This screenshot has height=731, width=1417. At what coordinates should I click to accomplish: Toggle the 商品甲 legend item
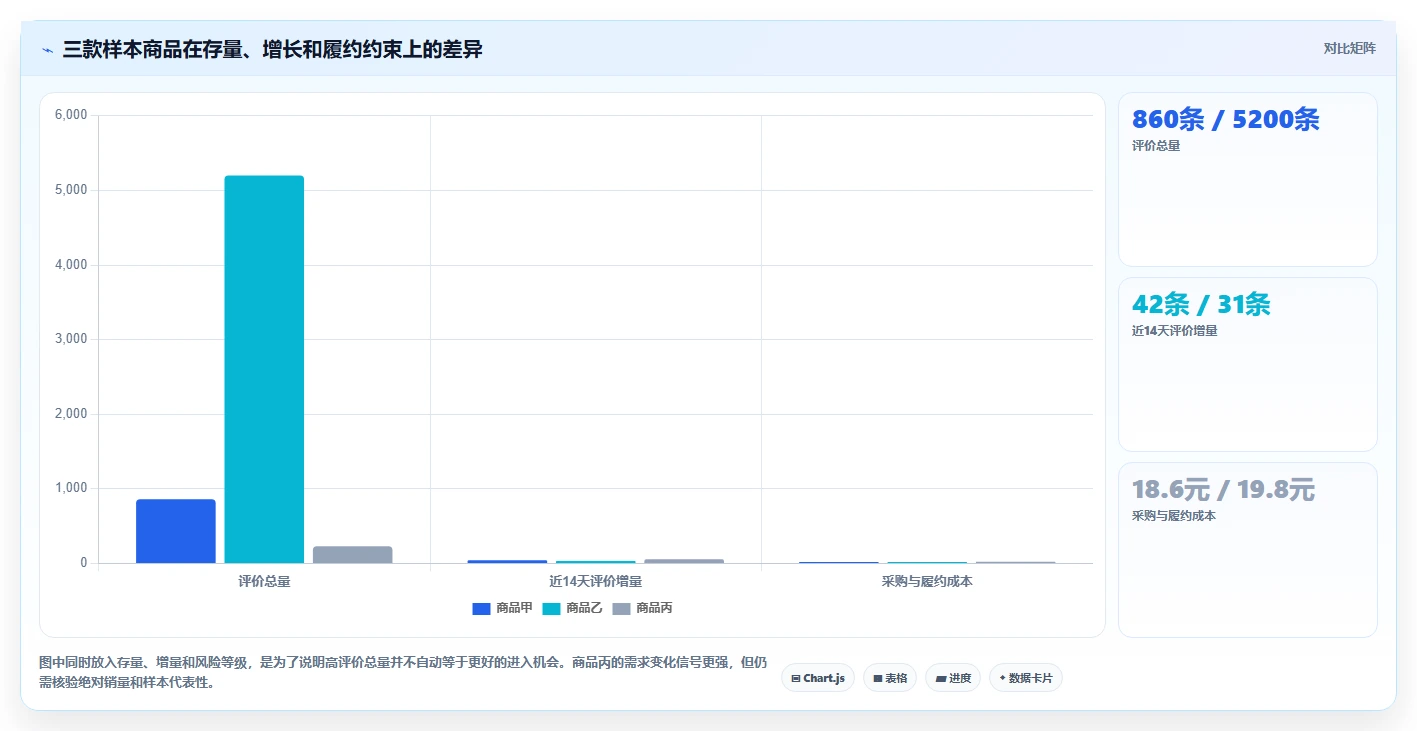click(x=502, y=608)
